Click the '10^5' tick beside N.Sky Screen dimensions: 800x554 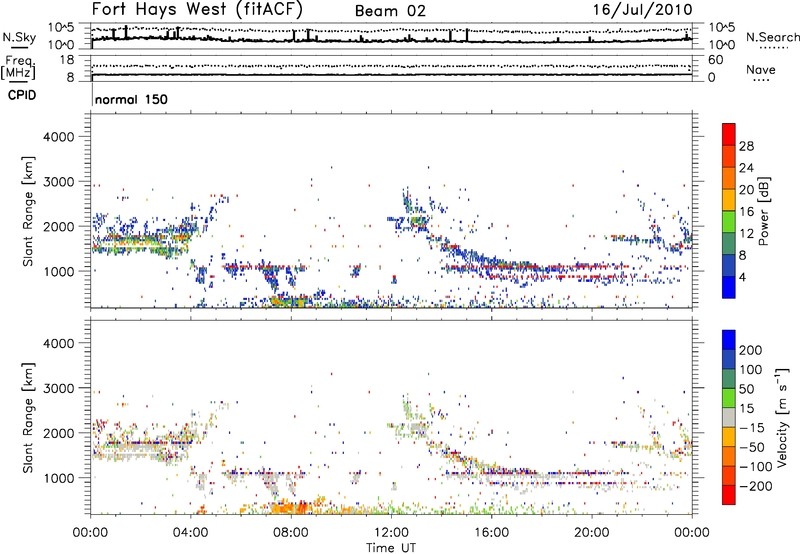(61, 28)
